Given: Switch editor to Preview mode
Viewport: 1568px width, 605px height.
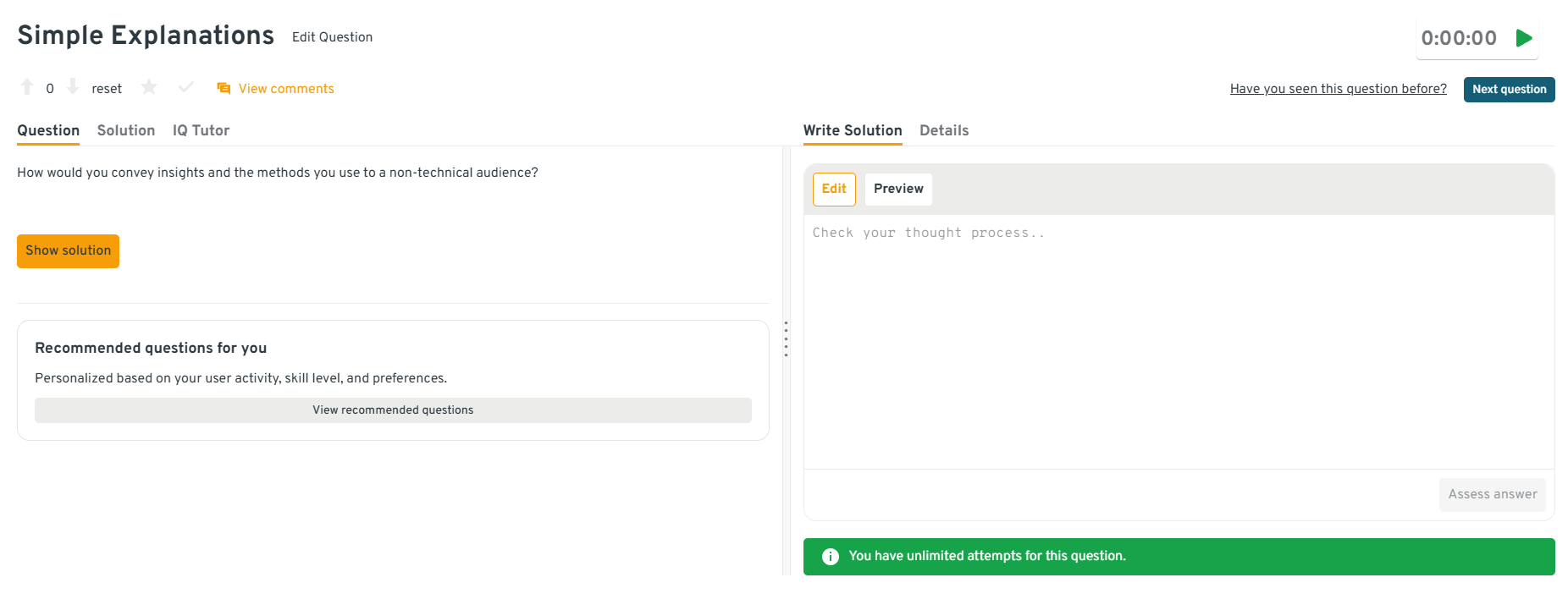Looking at the screenshot, I should coord(898,190).
